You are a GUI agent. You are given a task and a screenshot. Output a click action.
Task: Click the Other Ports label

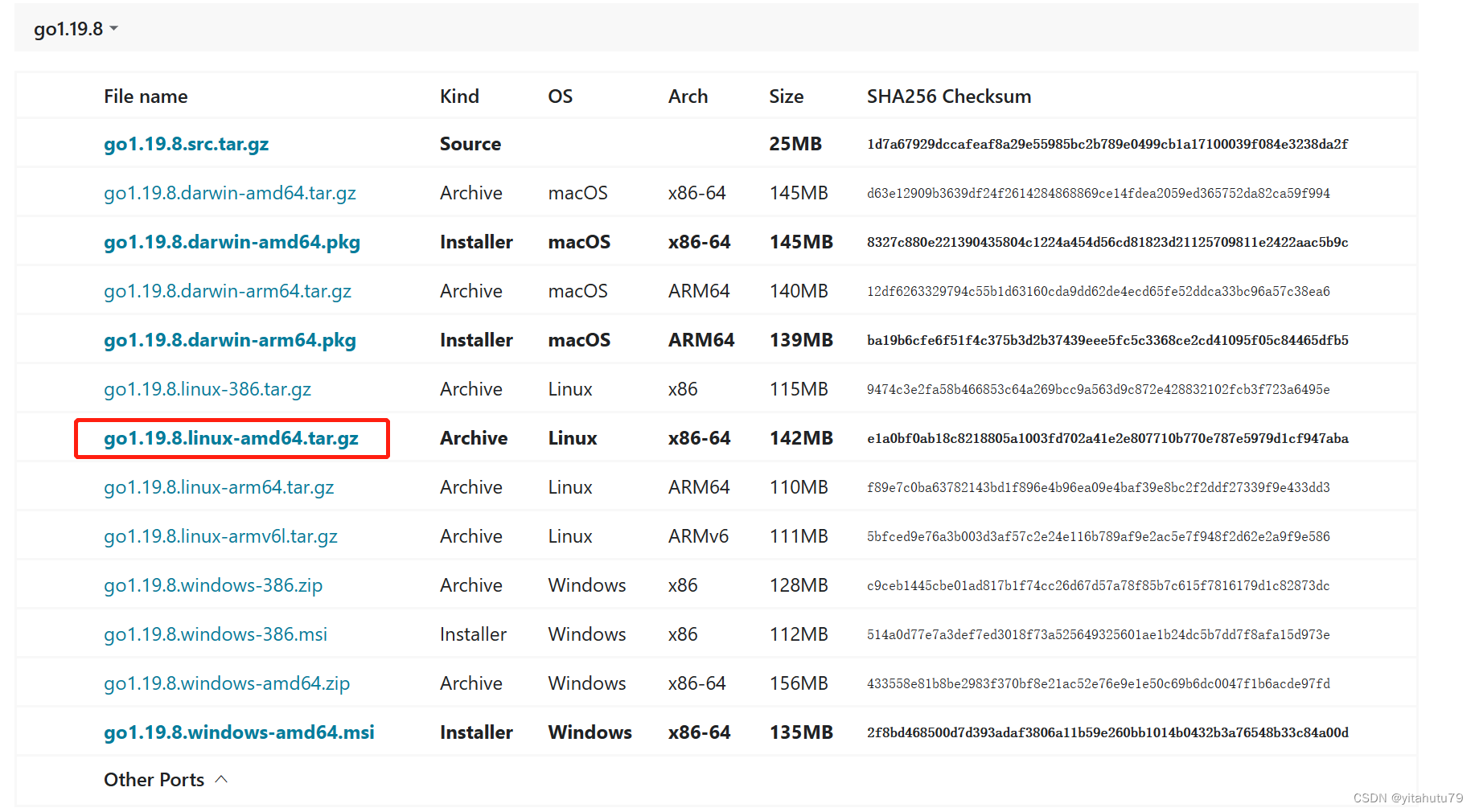point(154,780)
